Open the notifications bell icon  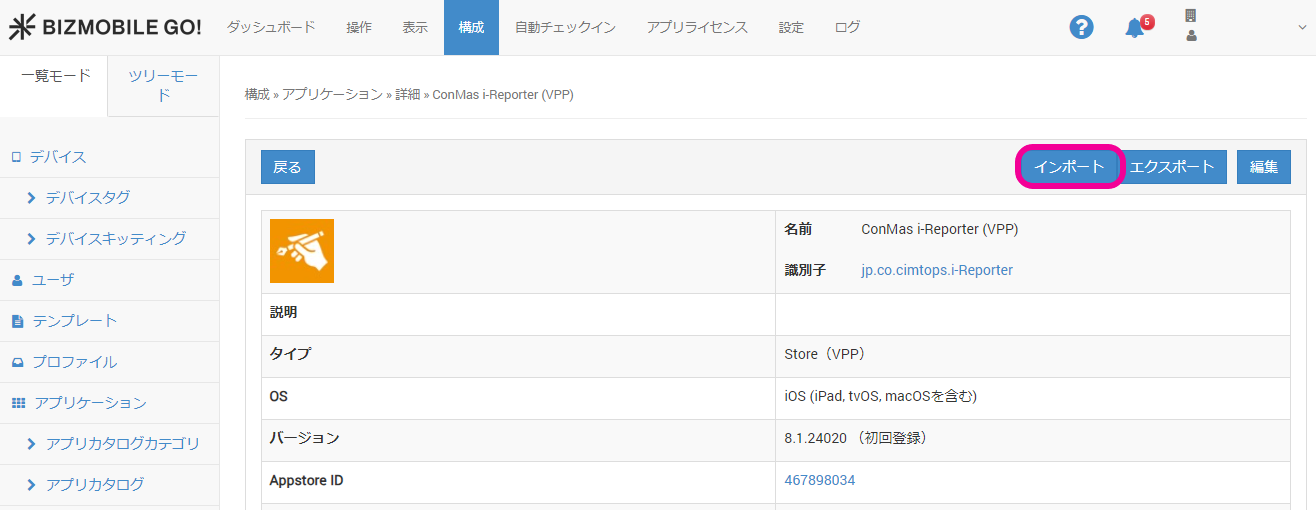[1135, 28]
